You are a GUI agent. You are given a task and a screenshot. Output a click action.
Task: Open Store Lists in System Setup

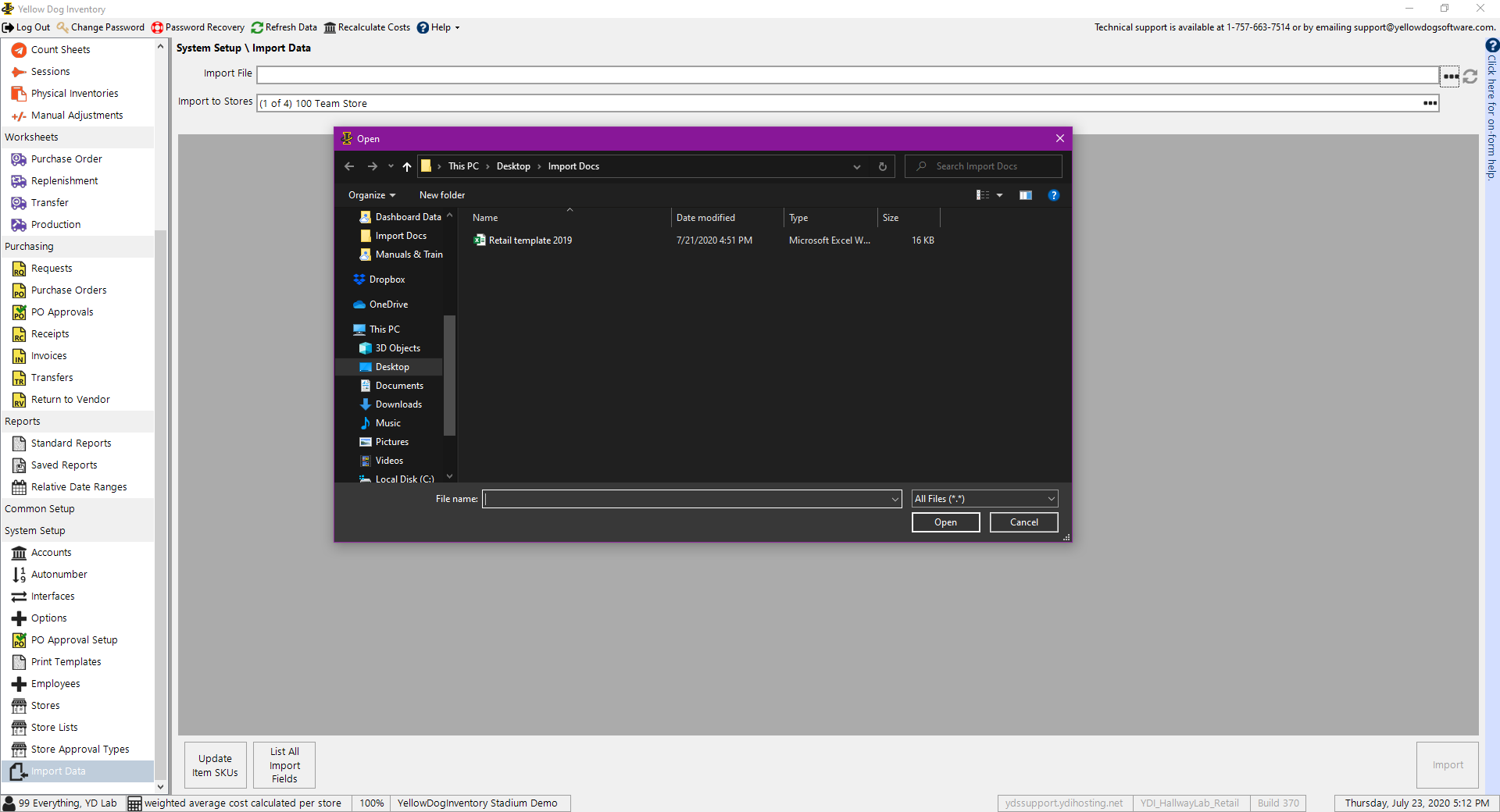[54, 727]
